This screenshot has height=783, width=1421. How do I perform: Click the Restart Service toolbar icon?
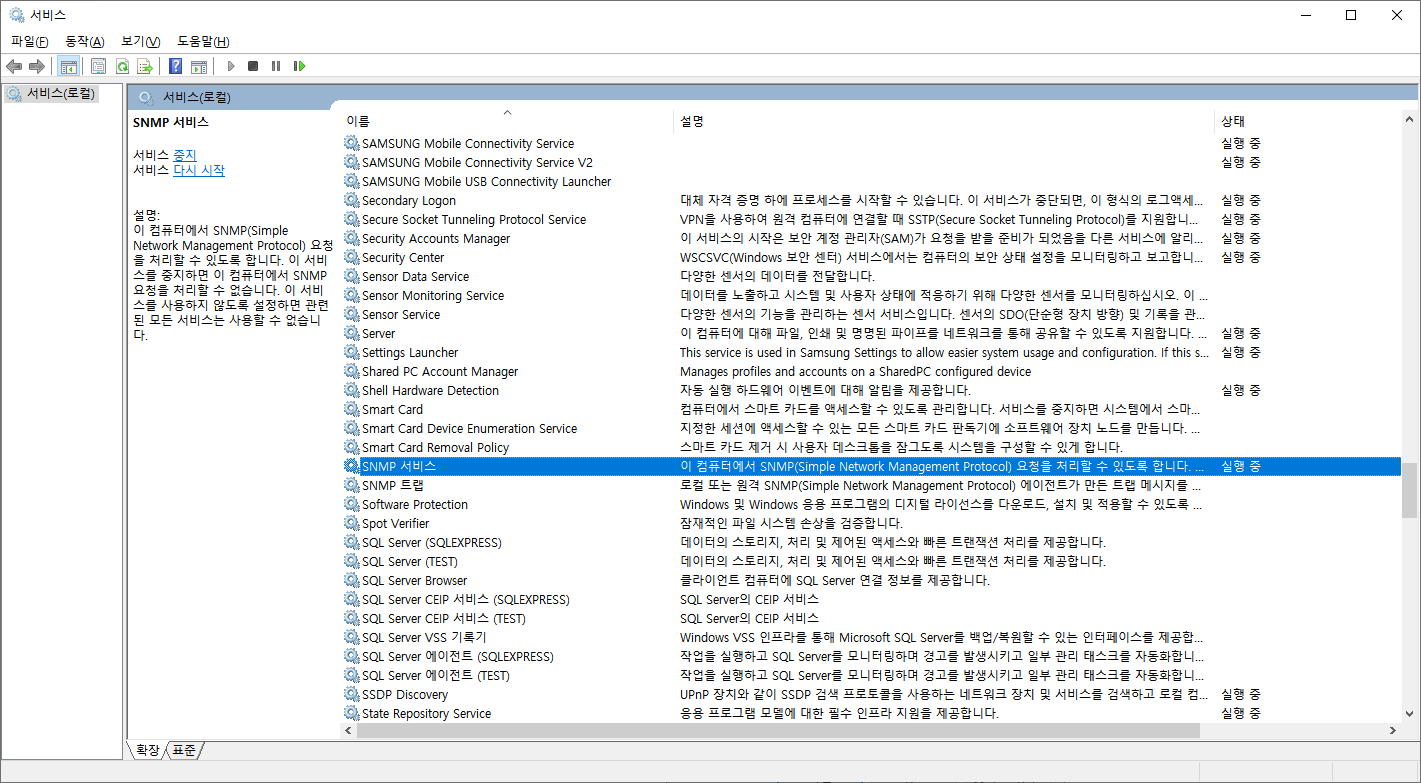point(299,66)
